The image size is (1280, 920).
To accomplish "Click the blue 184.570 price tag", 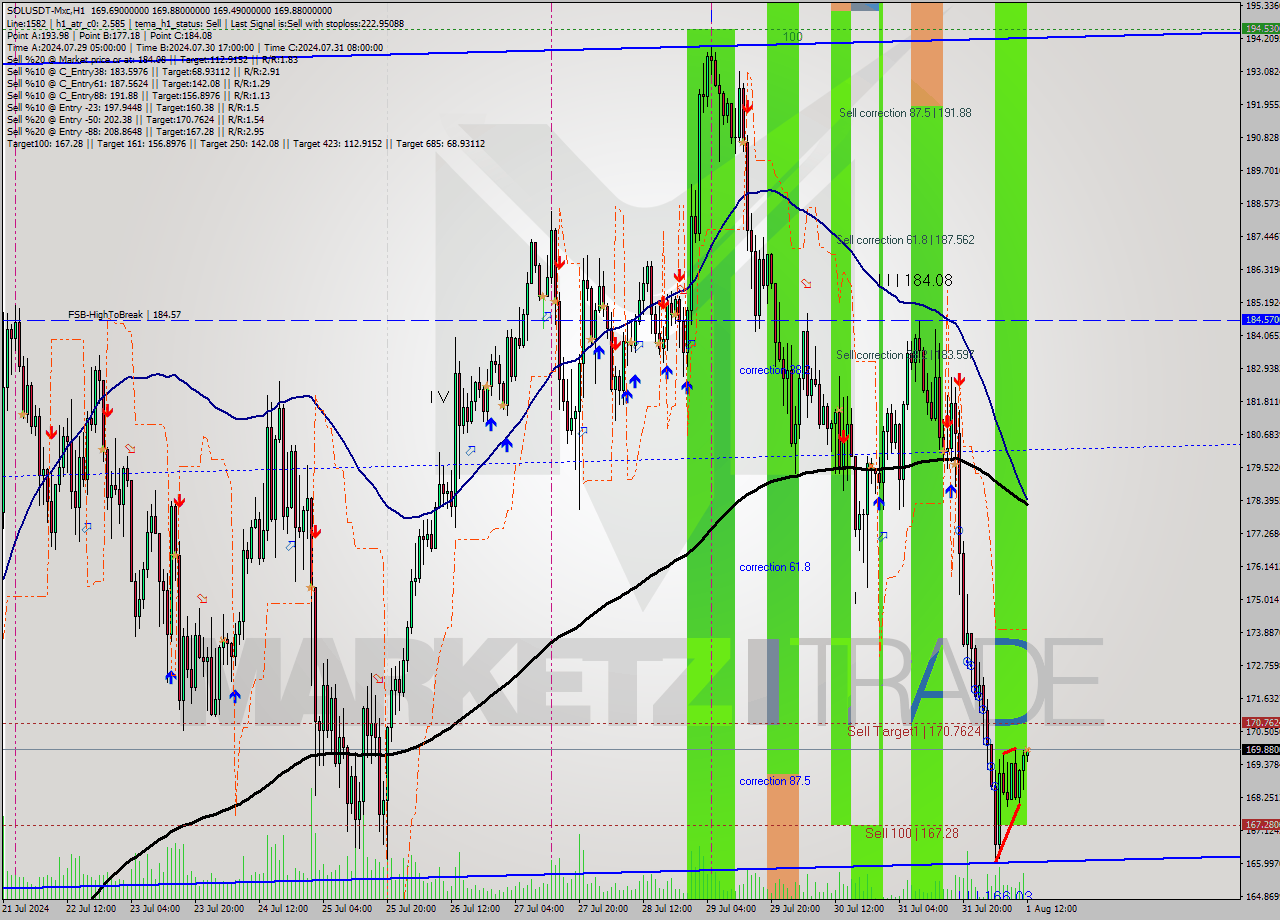I will coord(1260,320).
